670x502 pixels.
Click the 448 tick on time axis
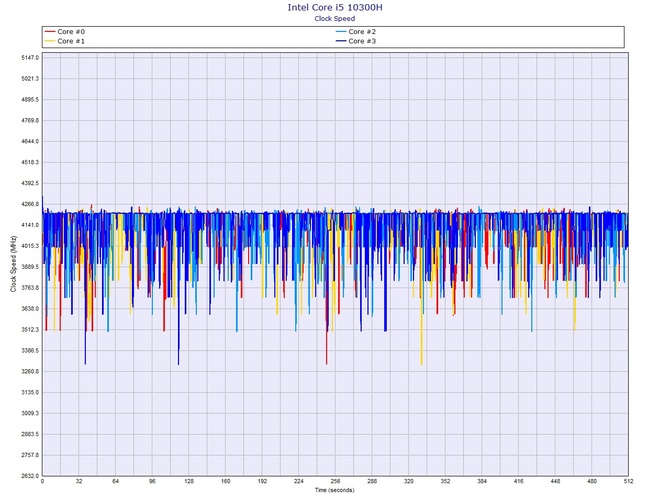click(555, 481)
